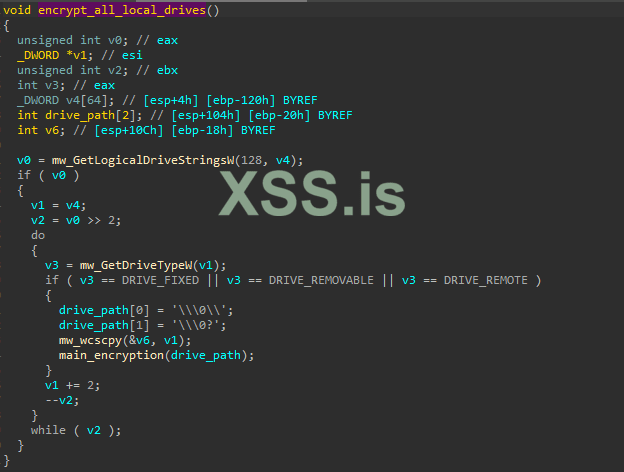The image size is (624, 472).
Task: Click the [ebp-20h] offset comment
Action: 279,115
